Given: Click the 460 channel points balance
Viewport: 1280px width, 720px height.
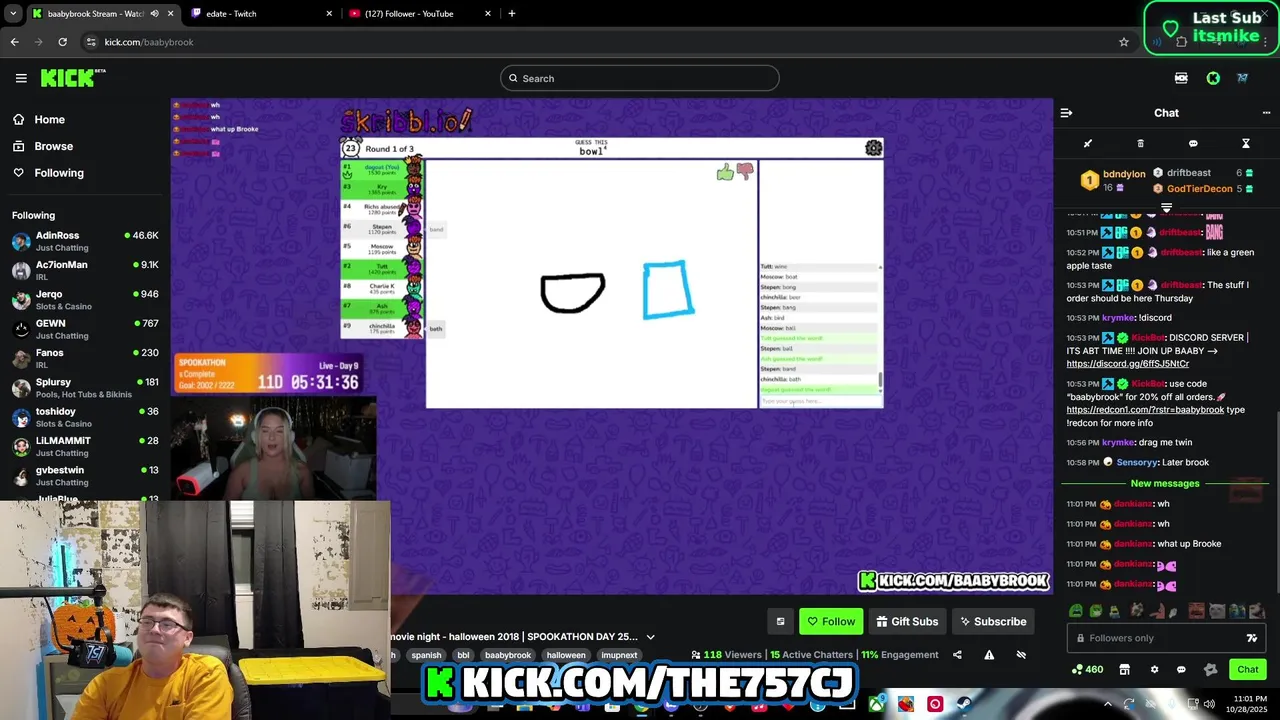Looking at the screenshot, I should click(x=1087, y=670).
